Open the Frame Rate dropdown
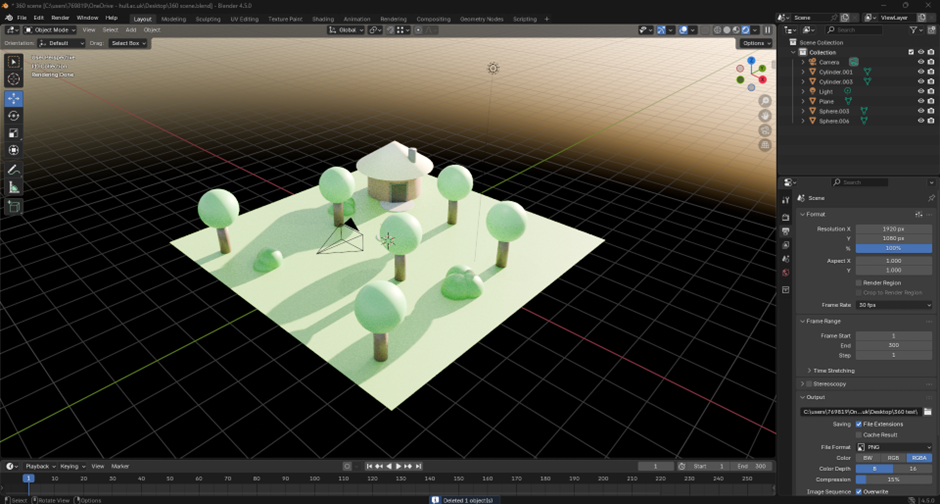 click(x=893, y=305)
